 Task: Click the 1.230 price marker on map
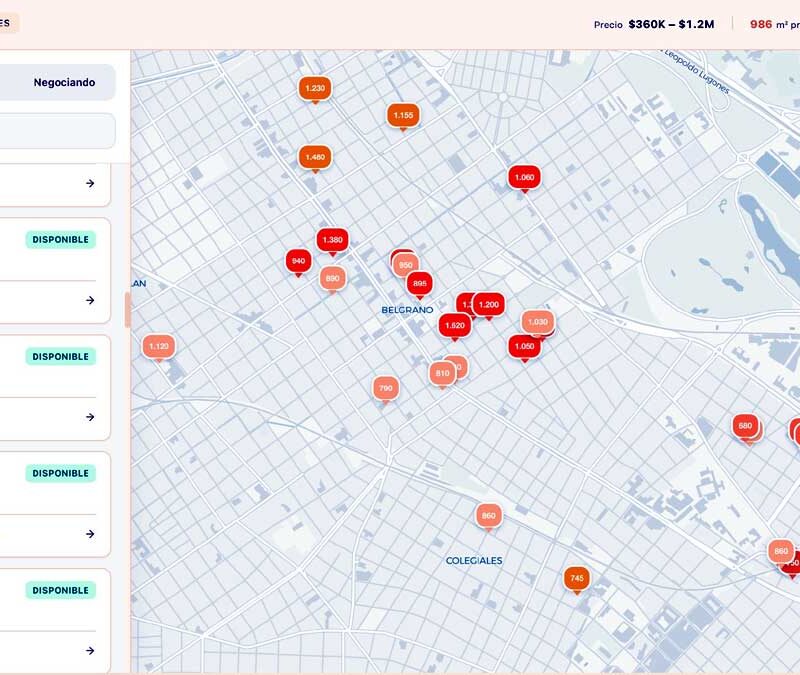pyautogui.click(x=314, y=89)
